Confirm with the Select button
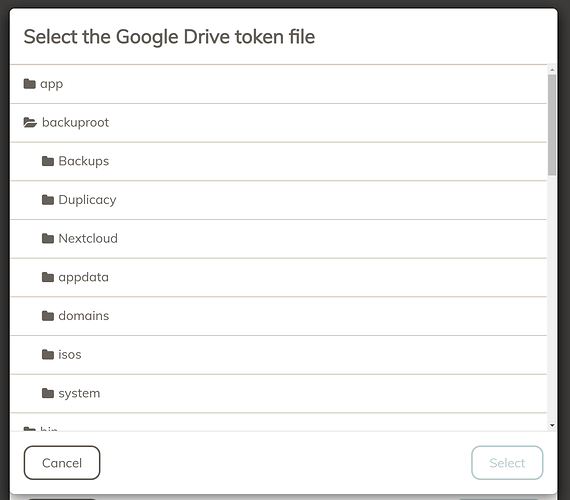Screen dimensions: 570x500 507,463
